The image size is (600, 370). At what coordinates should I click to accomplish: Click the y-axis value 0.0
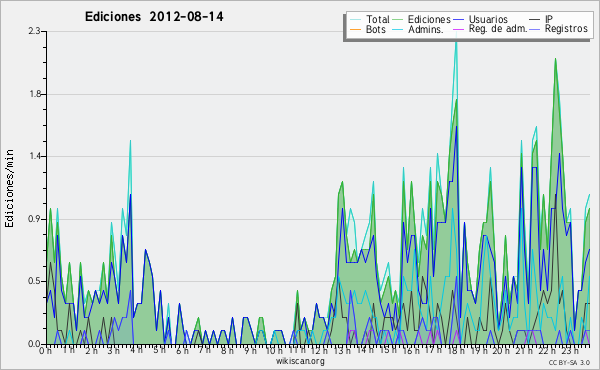(34, 344)
